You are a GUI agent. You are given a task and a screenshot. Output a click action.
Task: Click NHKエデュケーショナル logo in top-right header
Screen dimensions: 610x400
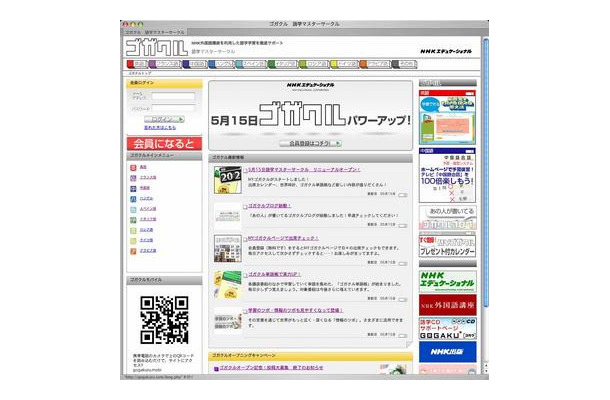click(x=446, y=51)
